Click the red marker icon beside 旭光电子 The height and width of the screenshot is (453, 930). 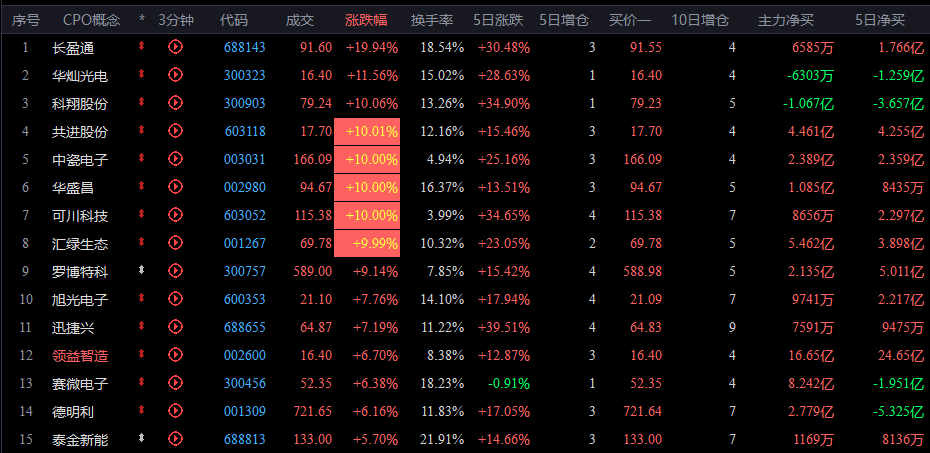pyautogui.click(x=141, y=298)
